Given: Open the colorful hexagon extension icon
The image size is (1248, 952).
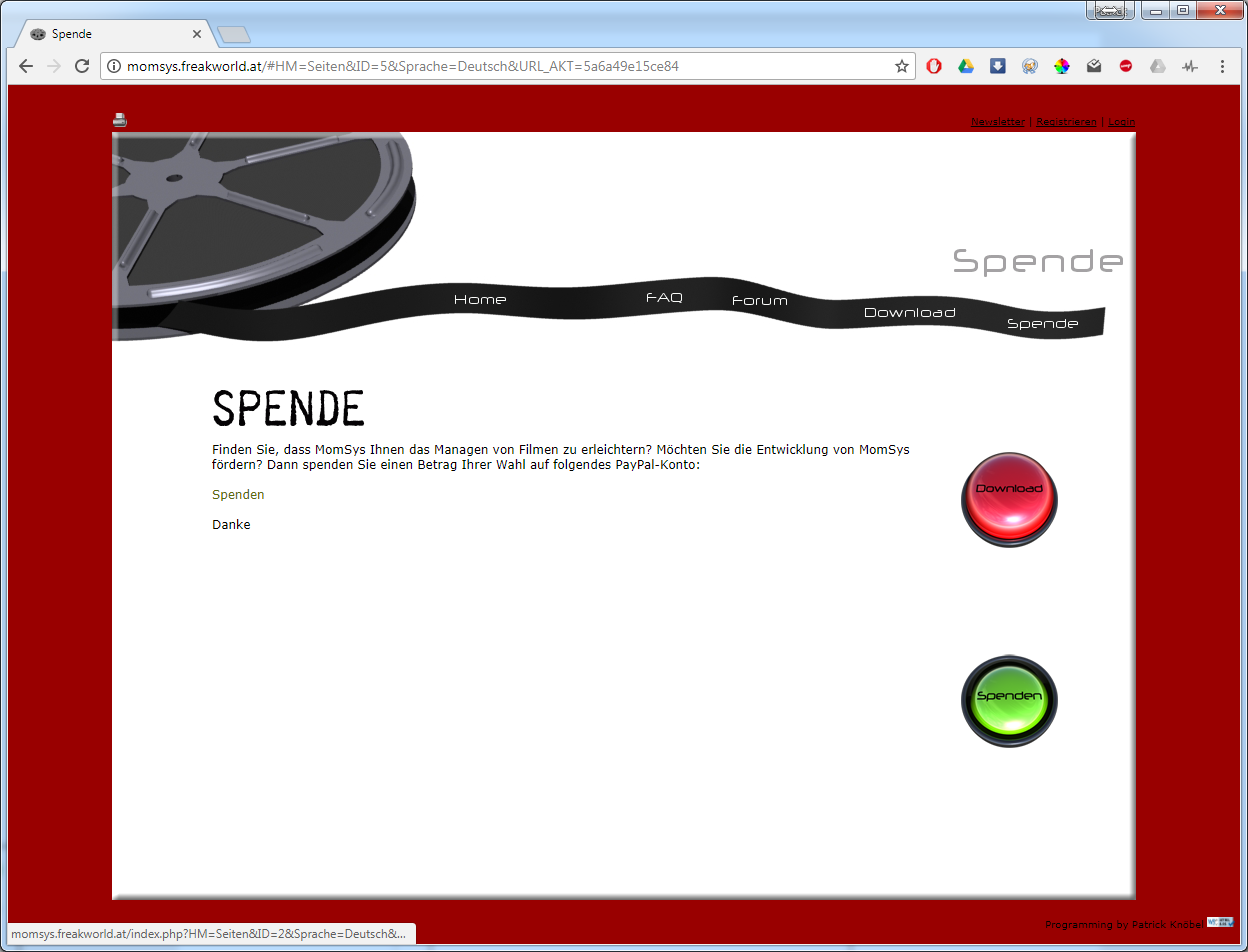Looking at the screenshot, I should (x=1062, y=66).
